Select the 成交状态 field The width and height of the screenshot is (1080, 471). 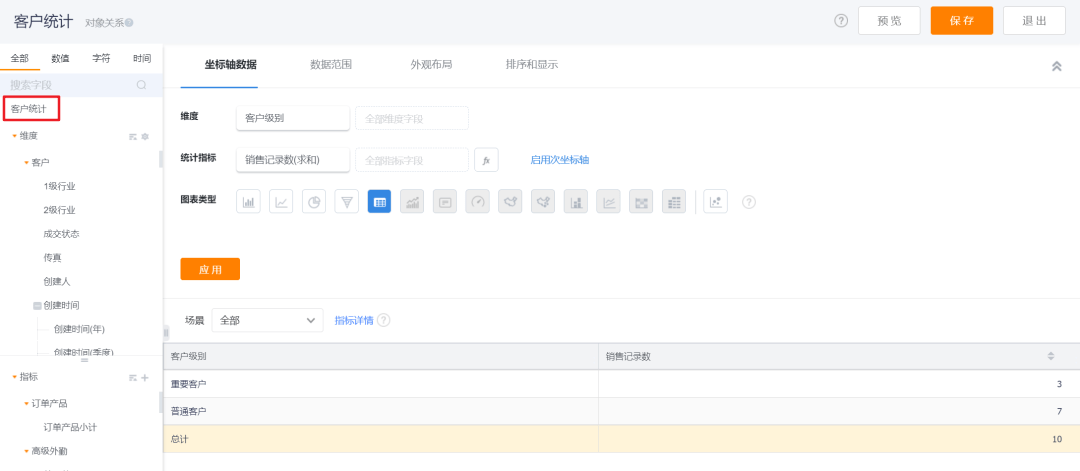point(61,234)
